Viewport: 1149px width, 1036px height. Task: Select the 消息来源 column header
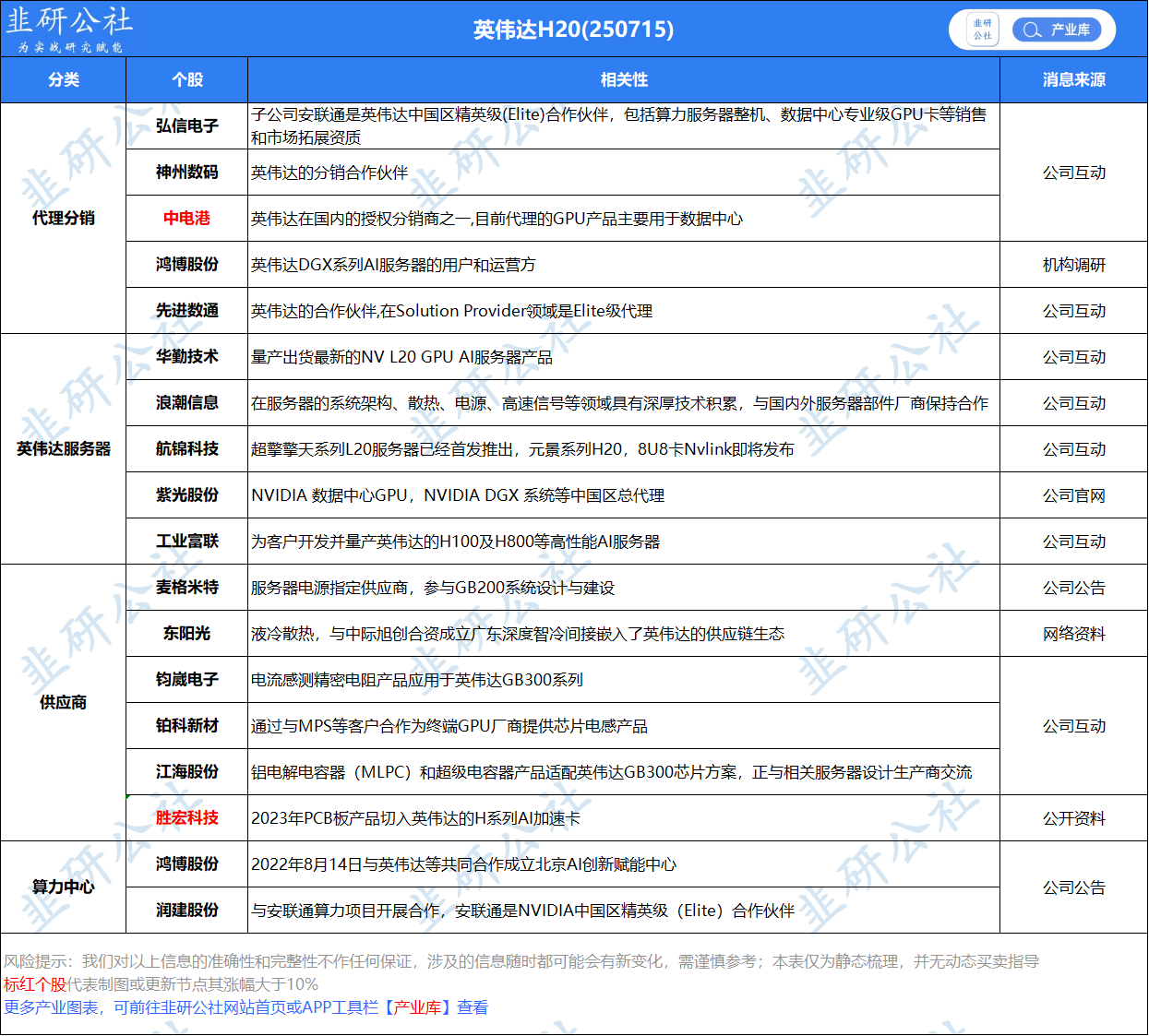[x=1073, y=80]
